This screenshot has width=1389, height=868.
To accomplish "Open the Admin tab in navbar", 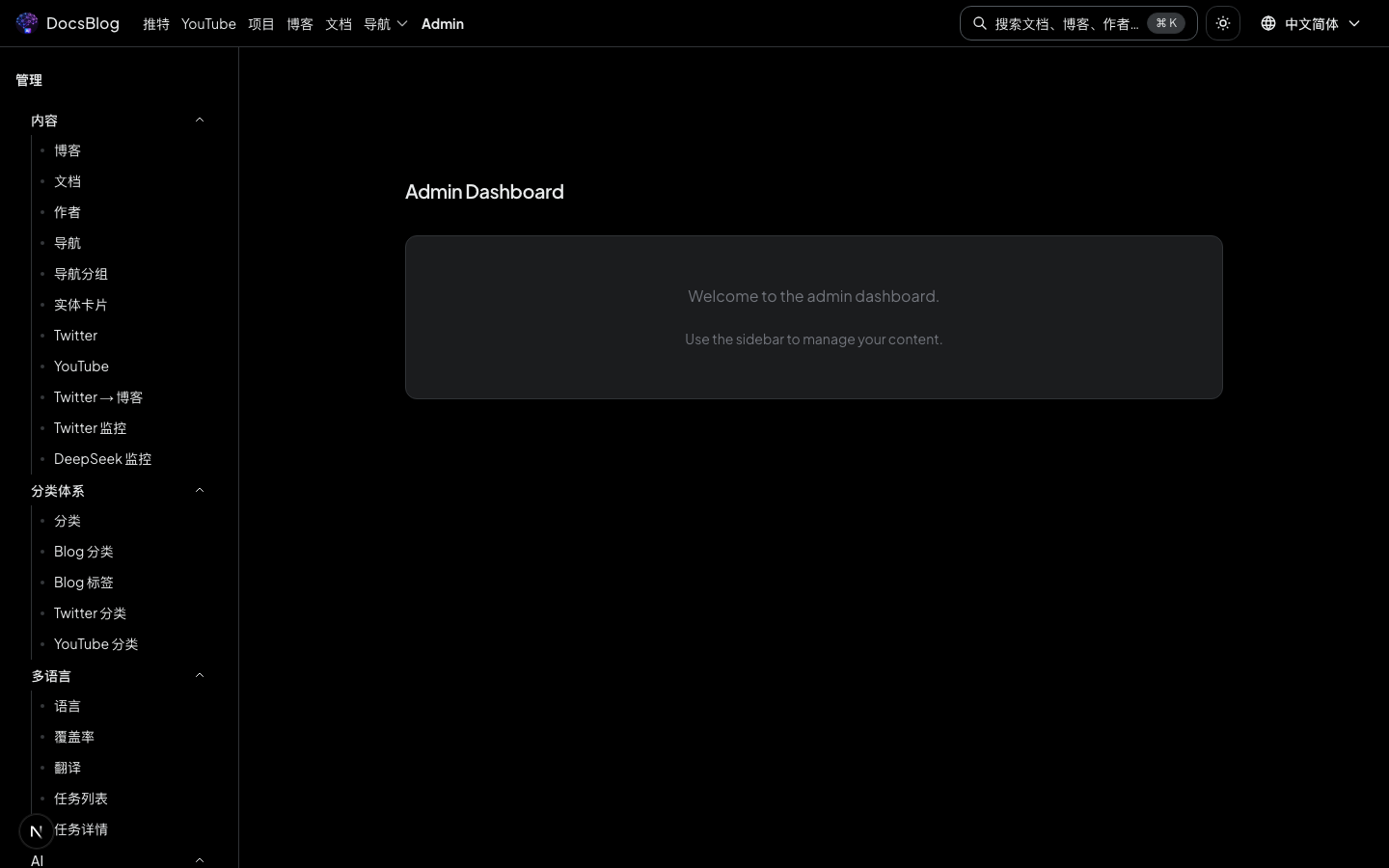I will [x=443, y=23].
